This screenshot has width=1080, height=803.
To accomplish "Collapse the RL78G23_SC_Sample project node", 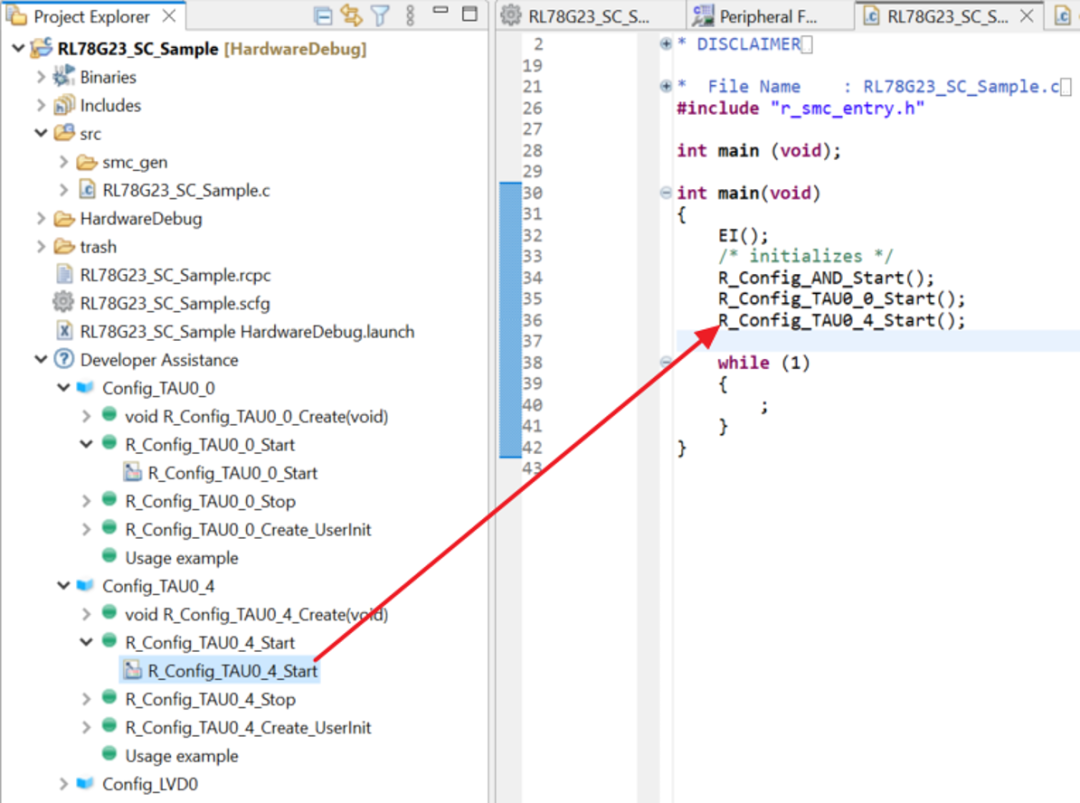I will [x=19, y=48].
